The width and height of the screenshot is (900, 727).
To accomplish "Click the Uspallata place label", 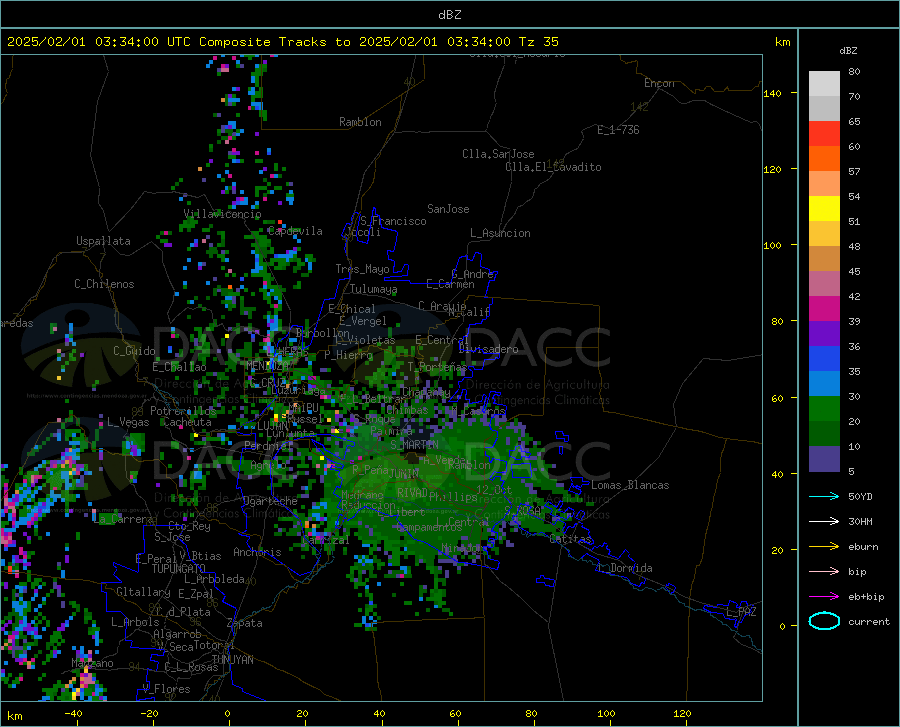I will click(103, 241).
